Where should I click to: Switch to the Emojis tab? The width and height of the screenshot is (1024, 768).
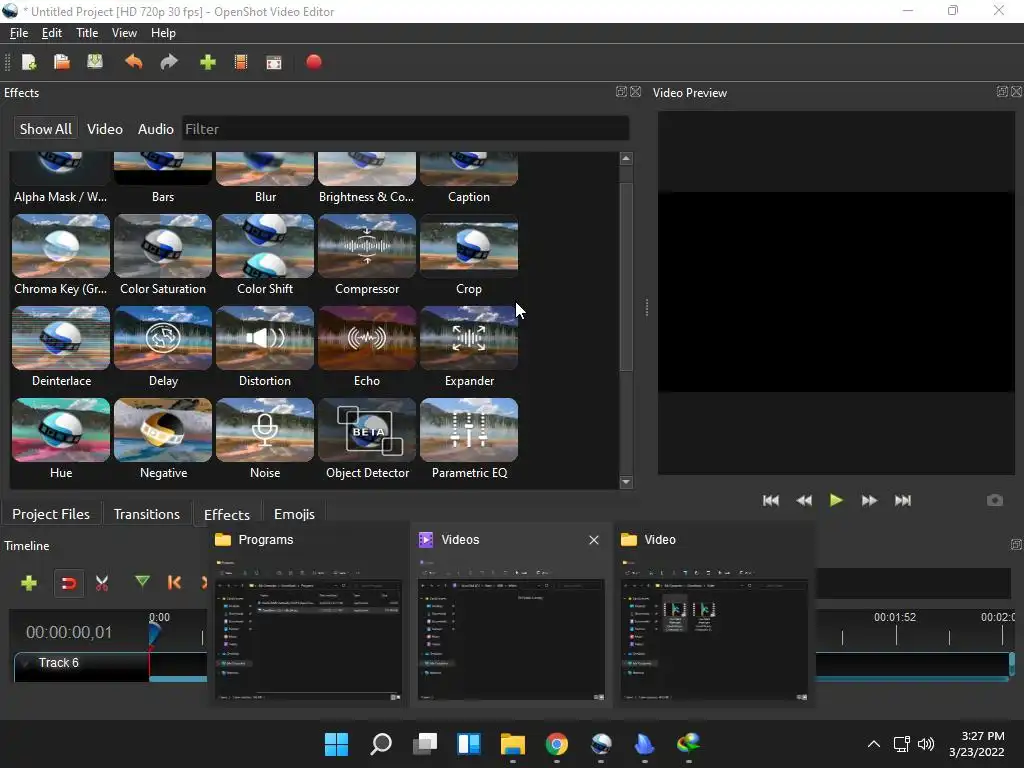(x=294, y=514)
